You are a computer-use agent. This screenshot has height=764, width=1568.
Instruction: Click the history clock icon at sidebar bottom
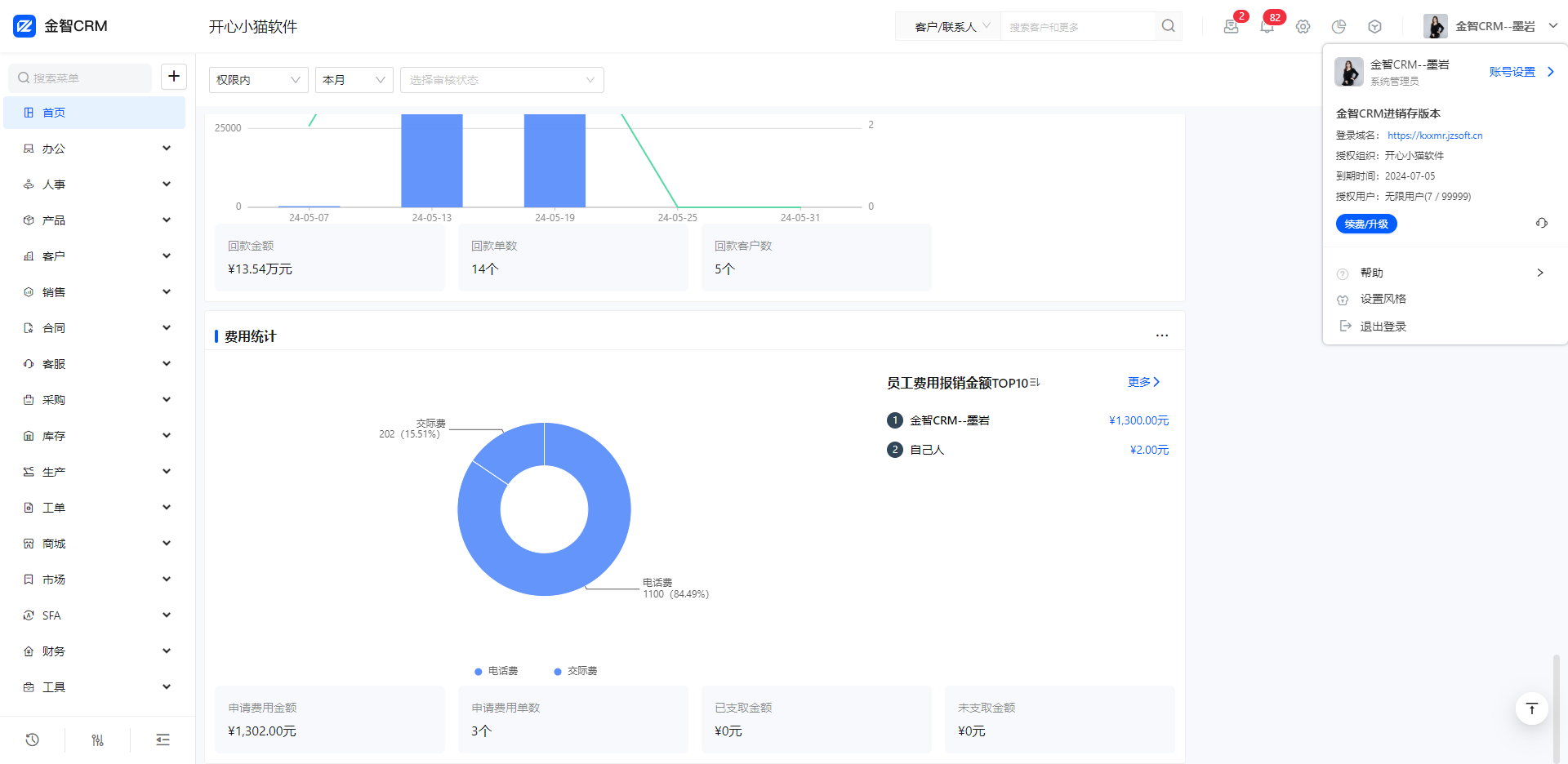[32, 740]
